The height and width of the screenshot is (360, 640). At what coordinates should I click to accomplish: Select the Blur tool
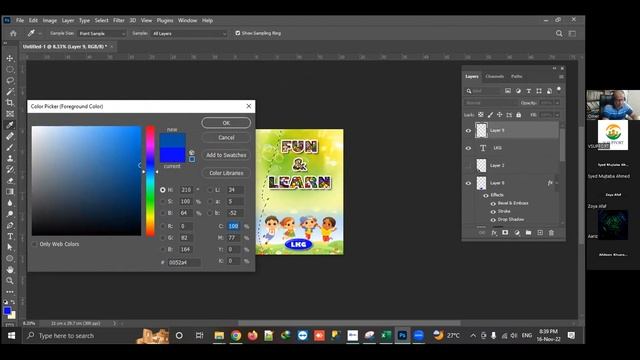(10, 203)
